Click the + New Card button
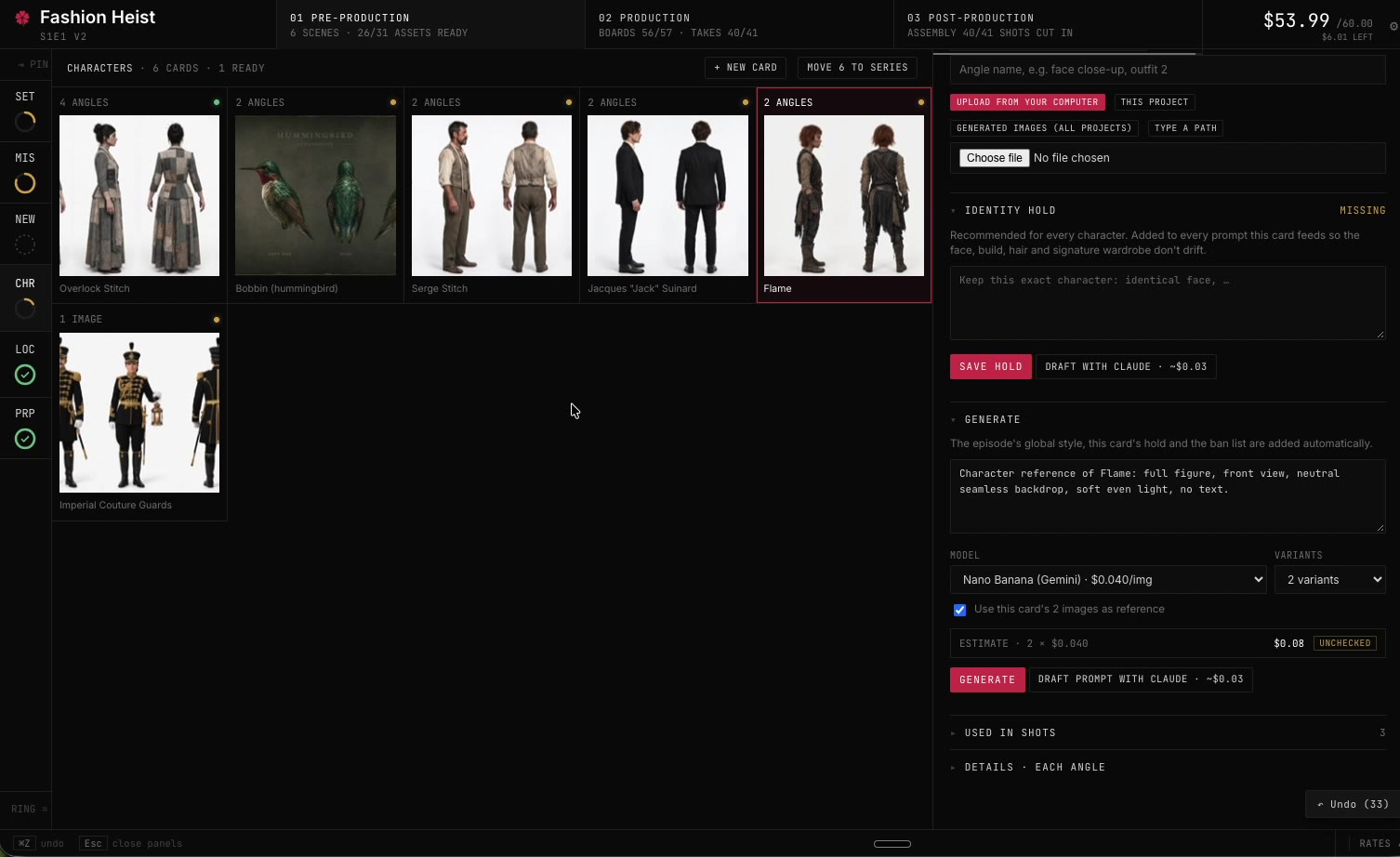 746,68
